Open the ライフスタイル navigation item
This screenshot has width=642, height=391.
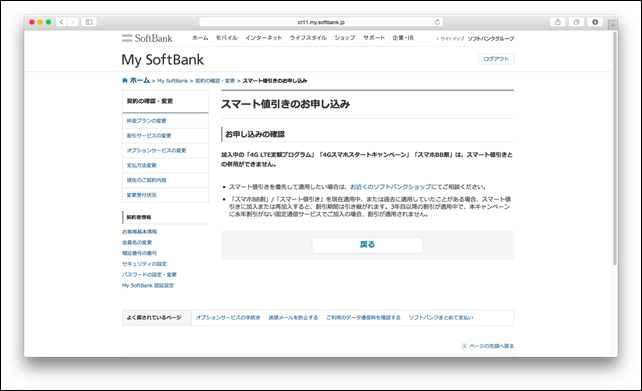[308, 38]
